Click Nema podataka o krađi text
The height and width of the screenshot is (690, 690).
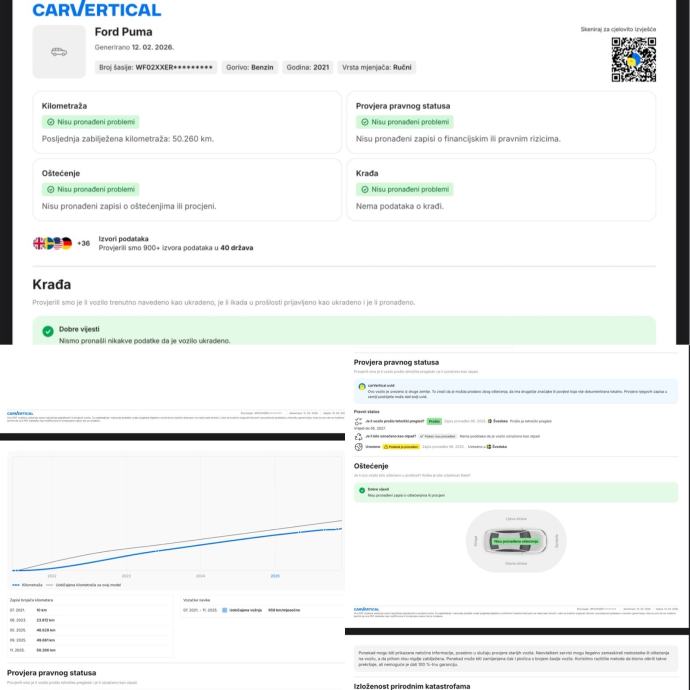click(400, 206)
